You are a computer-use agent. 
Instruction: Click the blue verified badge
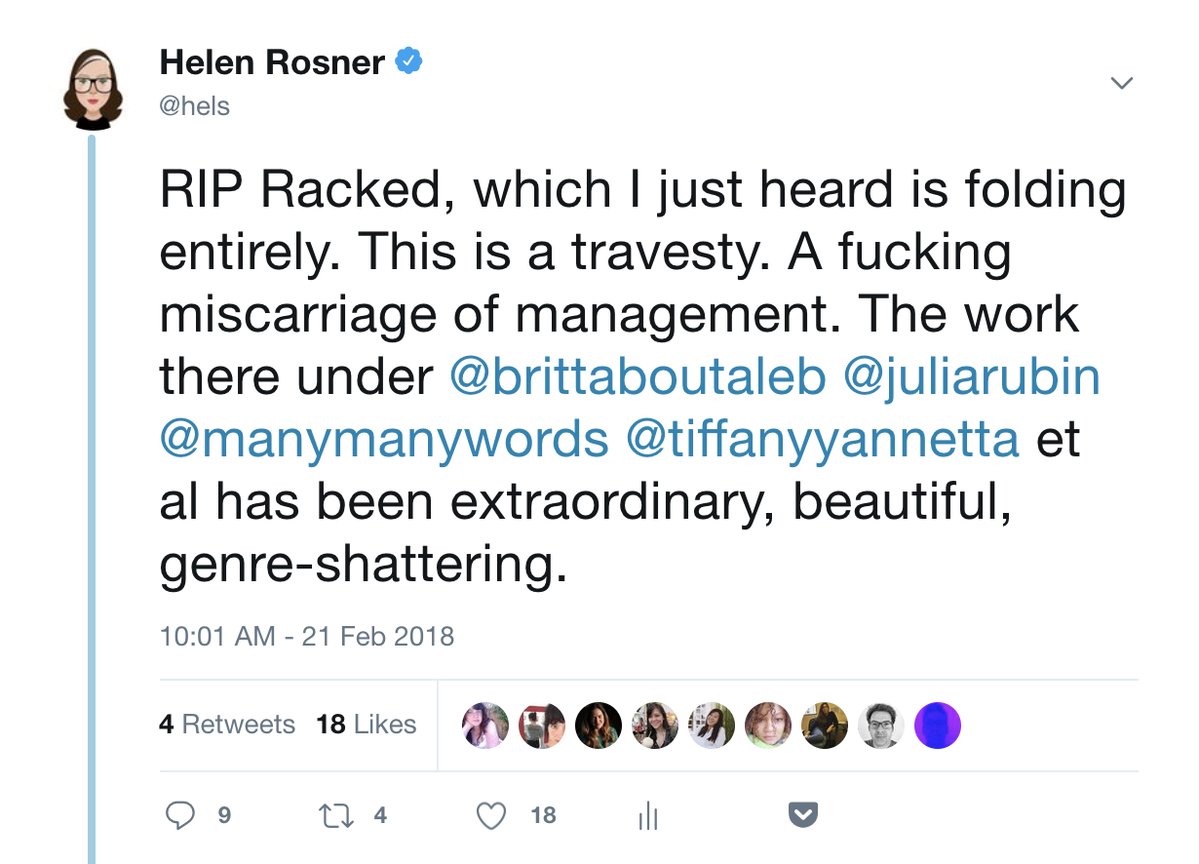click(410, 62)
